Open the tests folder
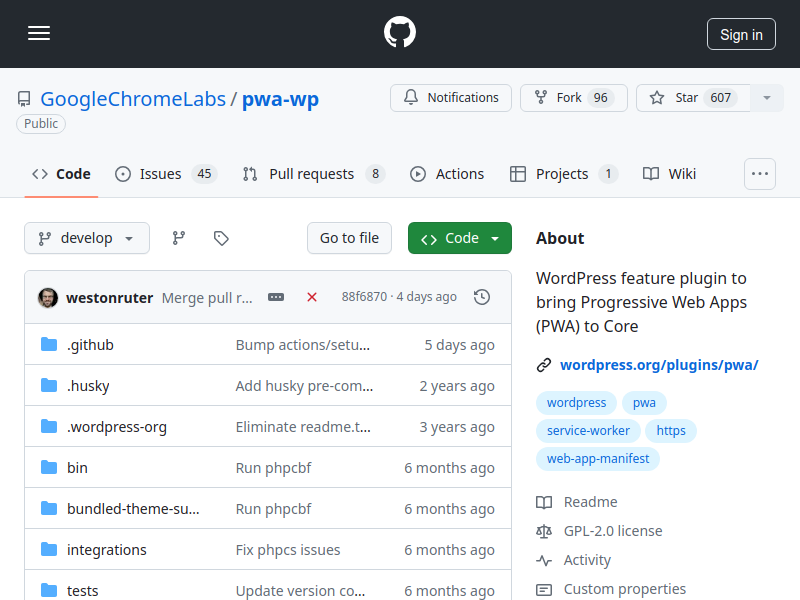This screenshot has width=800, height=600. [x=83, y=590]
